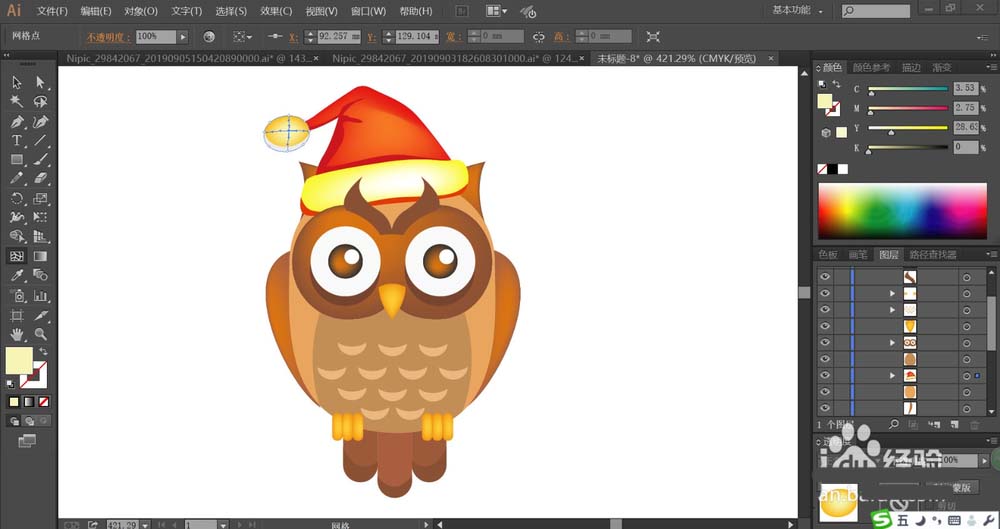Select the Symbol Sprayer tool
This screenshot has width=1000, height=529.
(17, 295)
